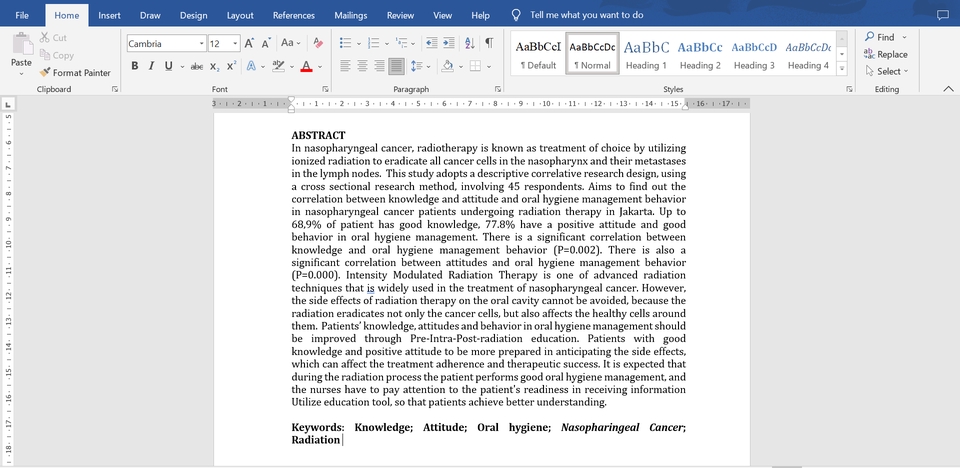Apply paragraph borders
This screenshot has width=960, height=468.
click(x=474, y=66)
